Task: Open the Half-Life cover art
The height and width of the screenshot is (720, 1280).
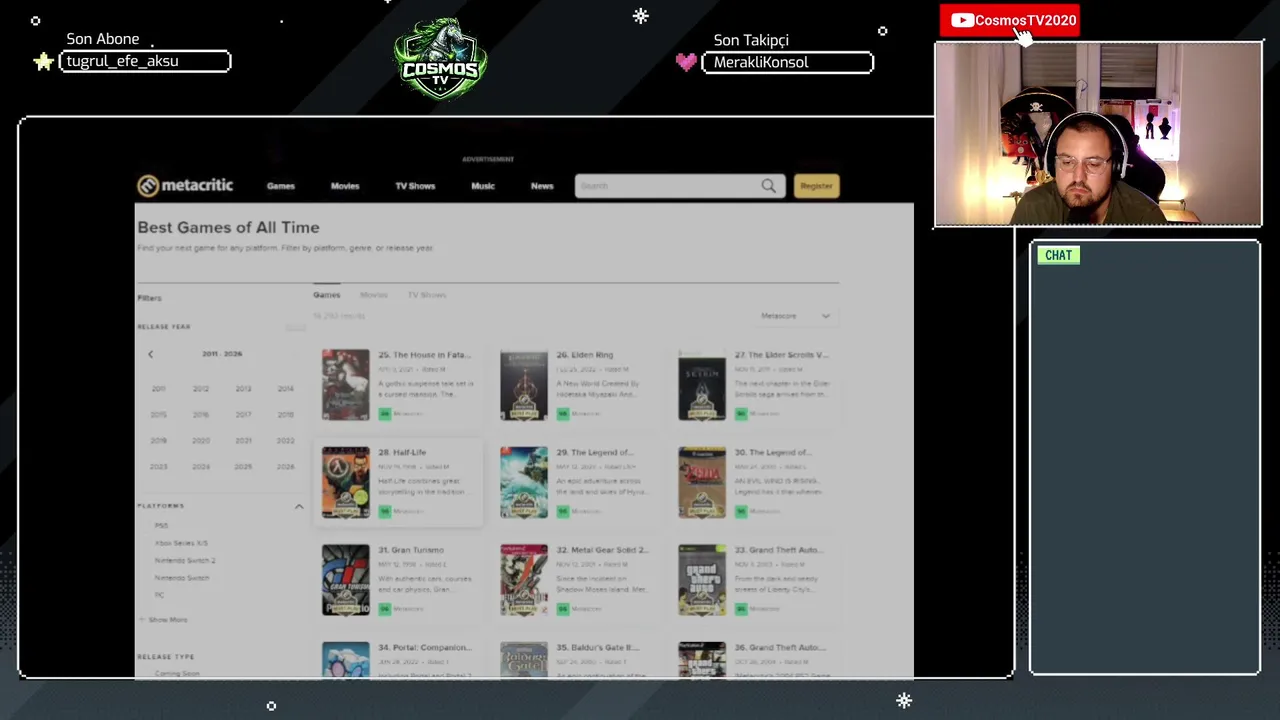Action: pyautogui.click(x=345, y=482)
